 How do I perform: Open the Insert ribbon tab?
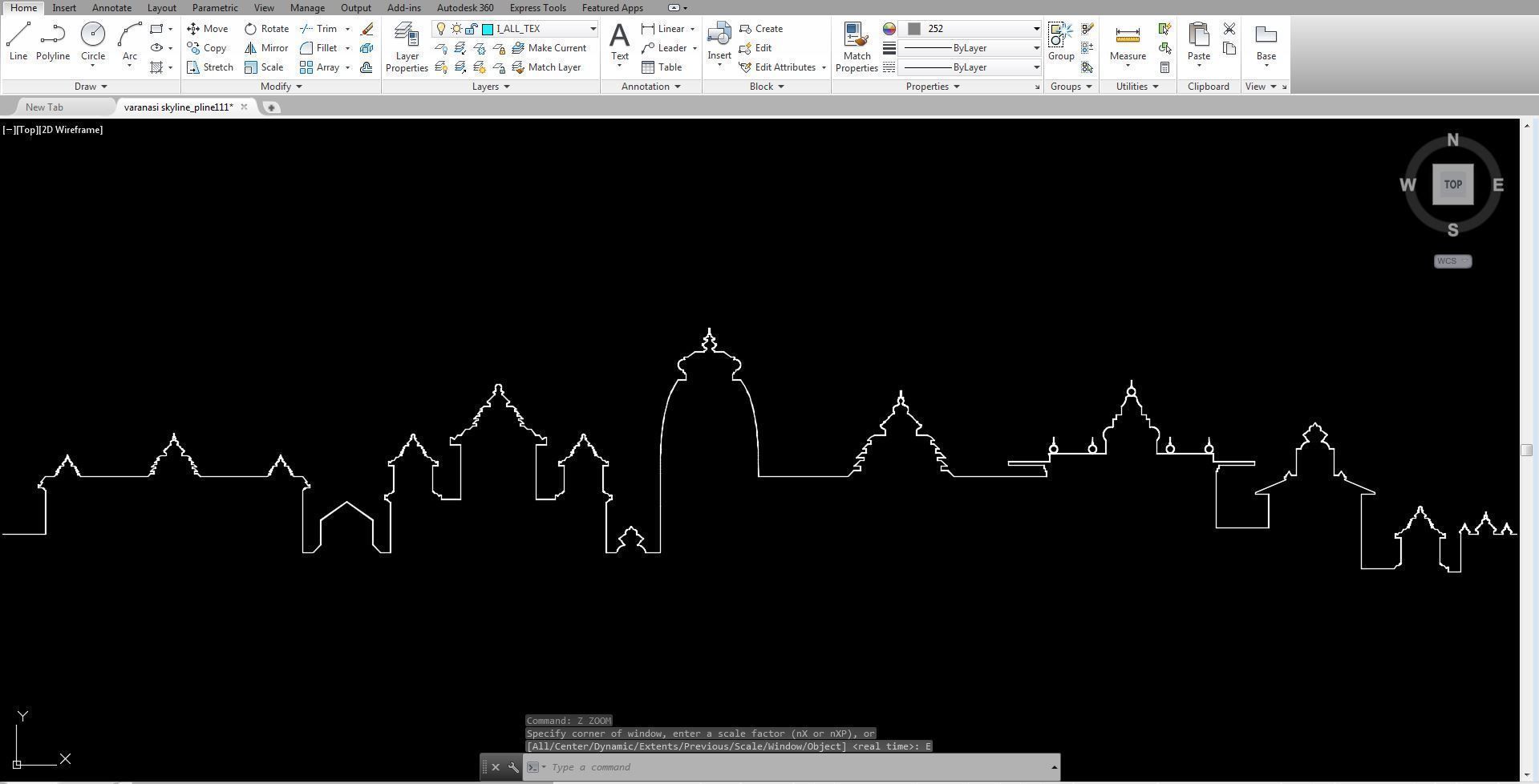64,8
